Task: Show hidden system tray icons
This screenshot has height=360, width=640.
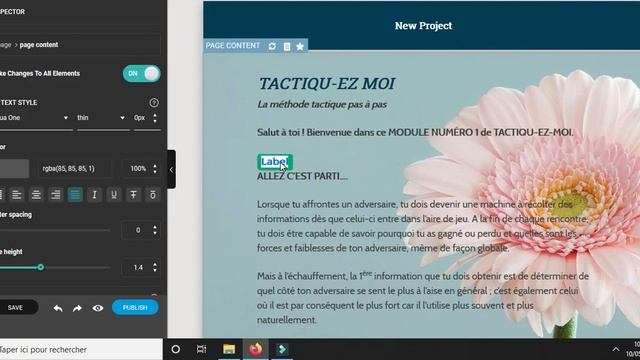Action: (x=616, y=349)
